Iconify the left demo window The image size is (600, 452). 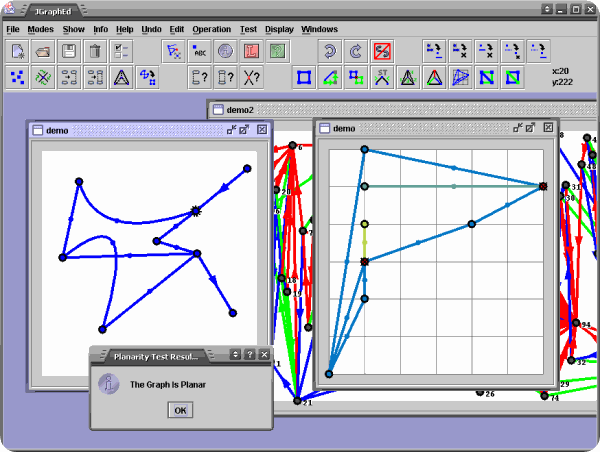pyautogui.click(x=232, y=130)
